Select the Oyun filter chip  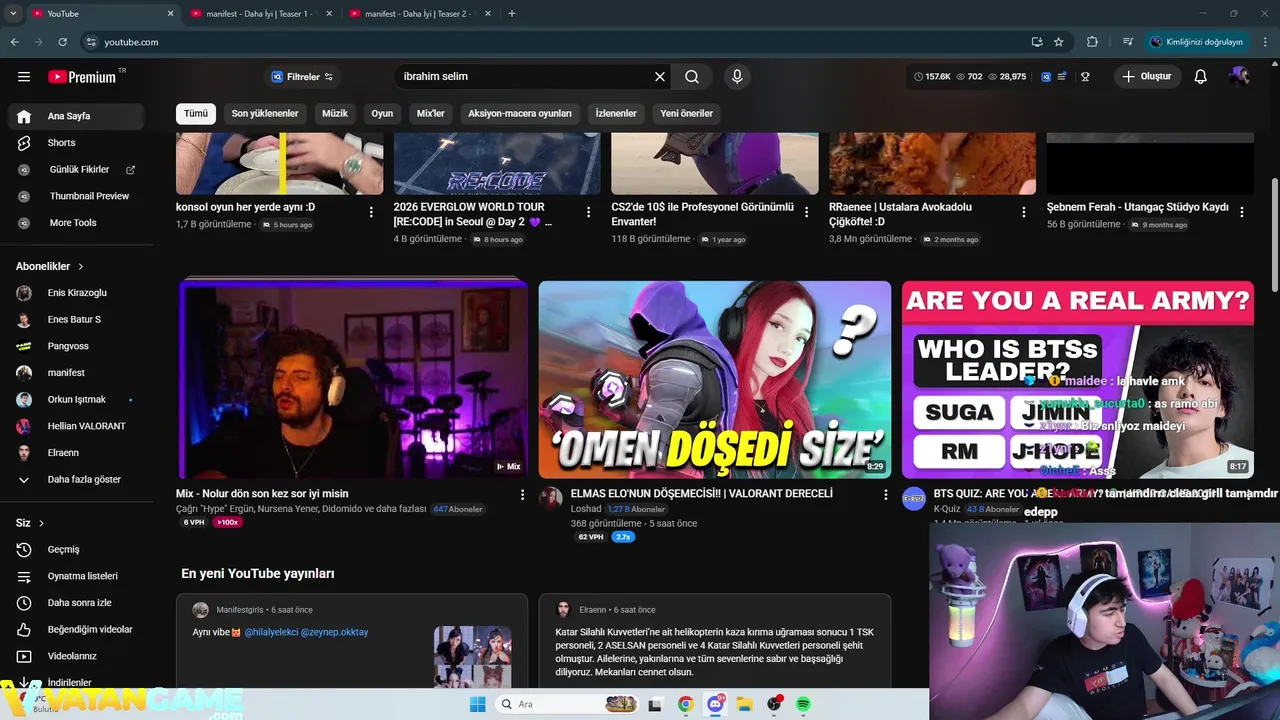pos(382,114)
